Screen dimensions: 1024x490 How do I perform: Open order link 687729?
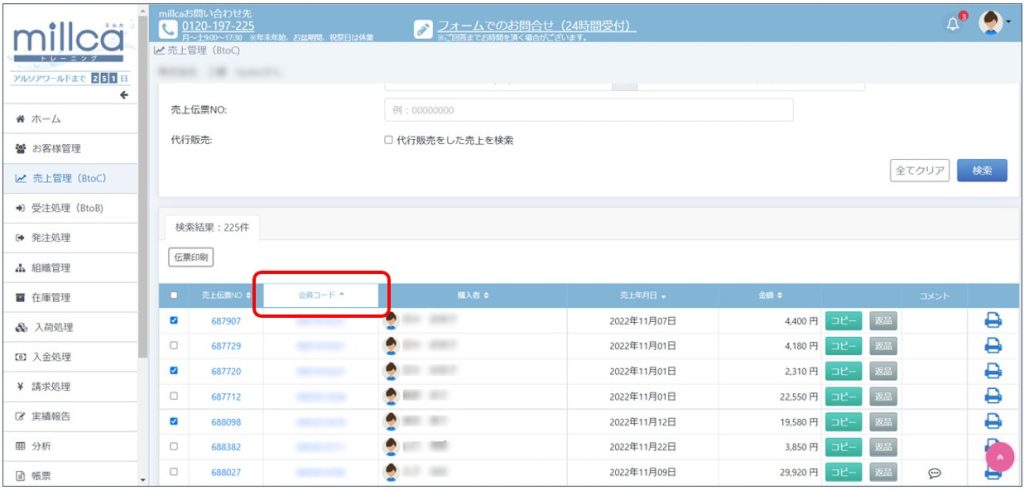point(226,345)
